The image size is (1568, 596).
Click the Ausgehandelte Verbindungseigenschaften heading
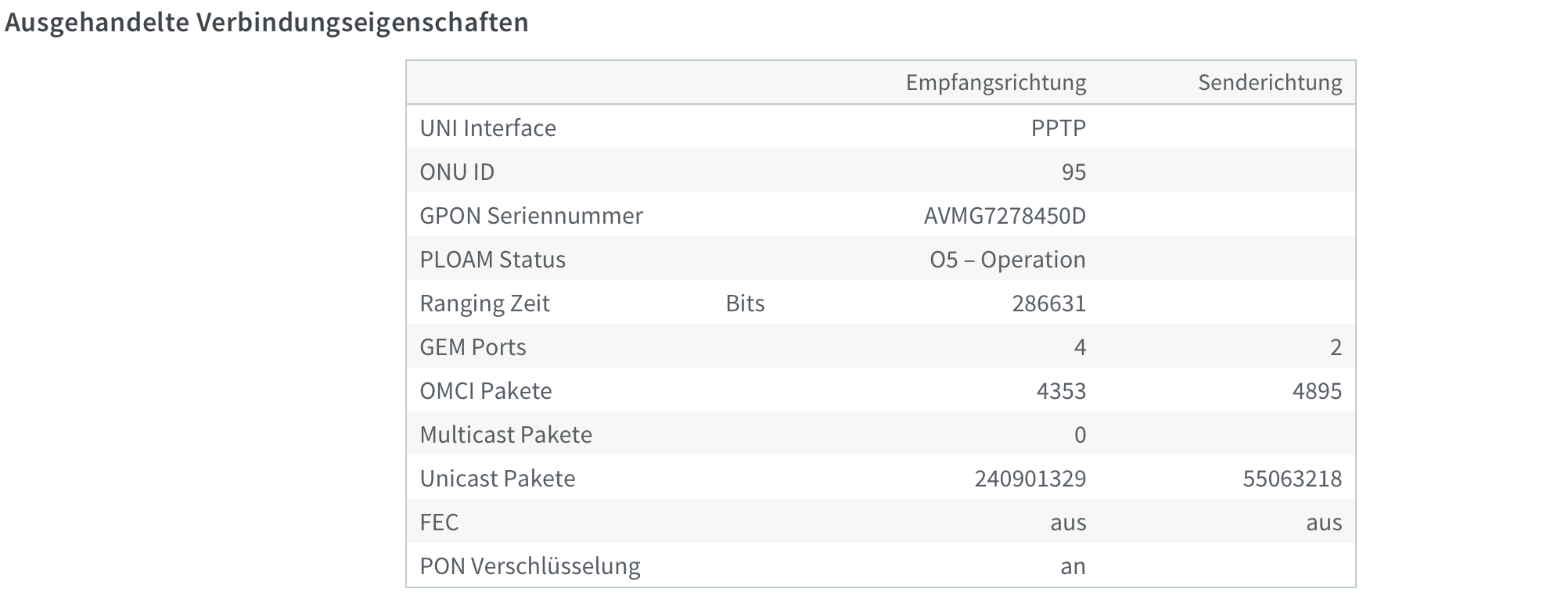click(267, 23)
